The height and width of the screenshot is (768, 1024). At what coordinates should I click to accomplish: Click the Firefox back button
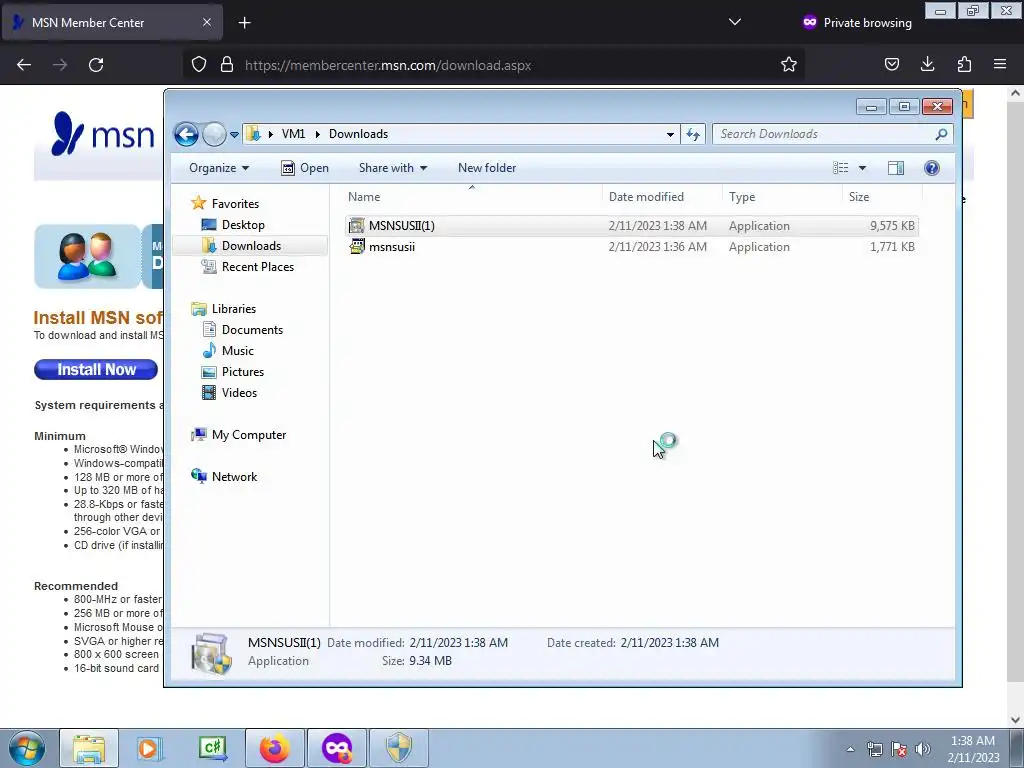pos(24,65)
